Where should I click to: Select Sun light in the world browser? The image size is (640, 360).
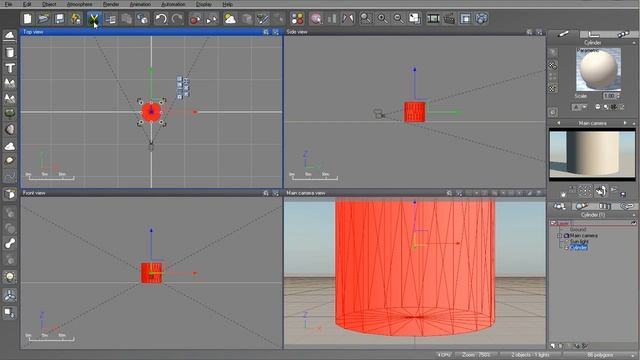click(x=579, y=242)
